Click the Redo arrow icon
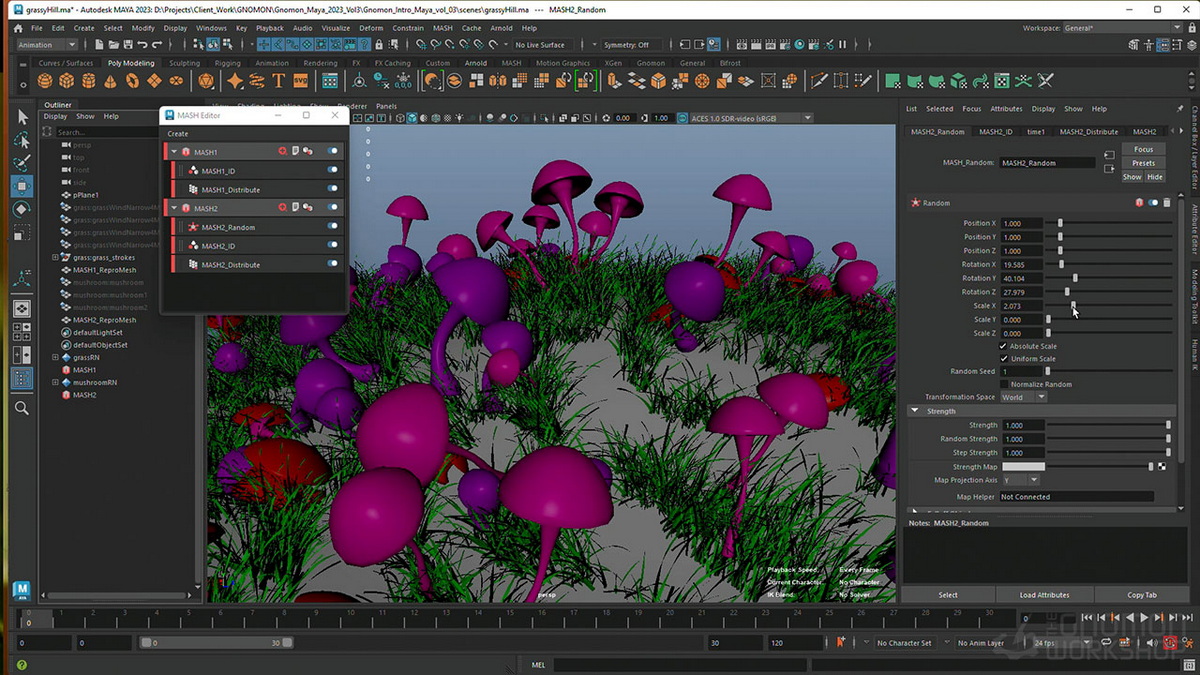Viewport: 1200px width, 675px height. [157, 45]
